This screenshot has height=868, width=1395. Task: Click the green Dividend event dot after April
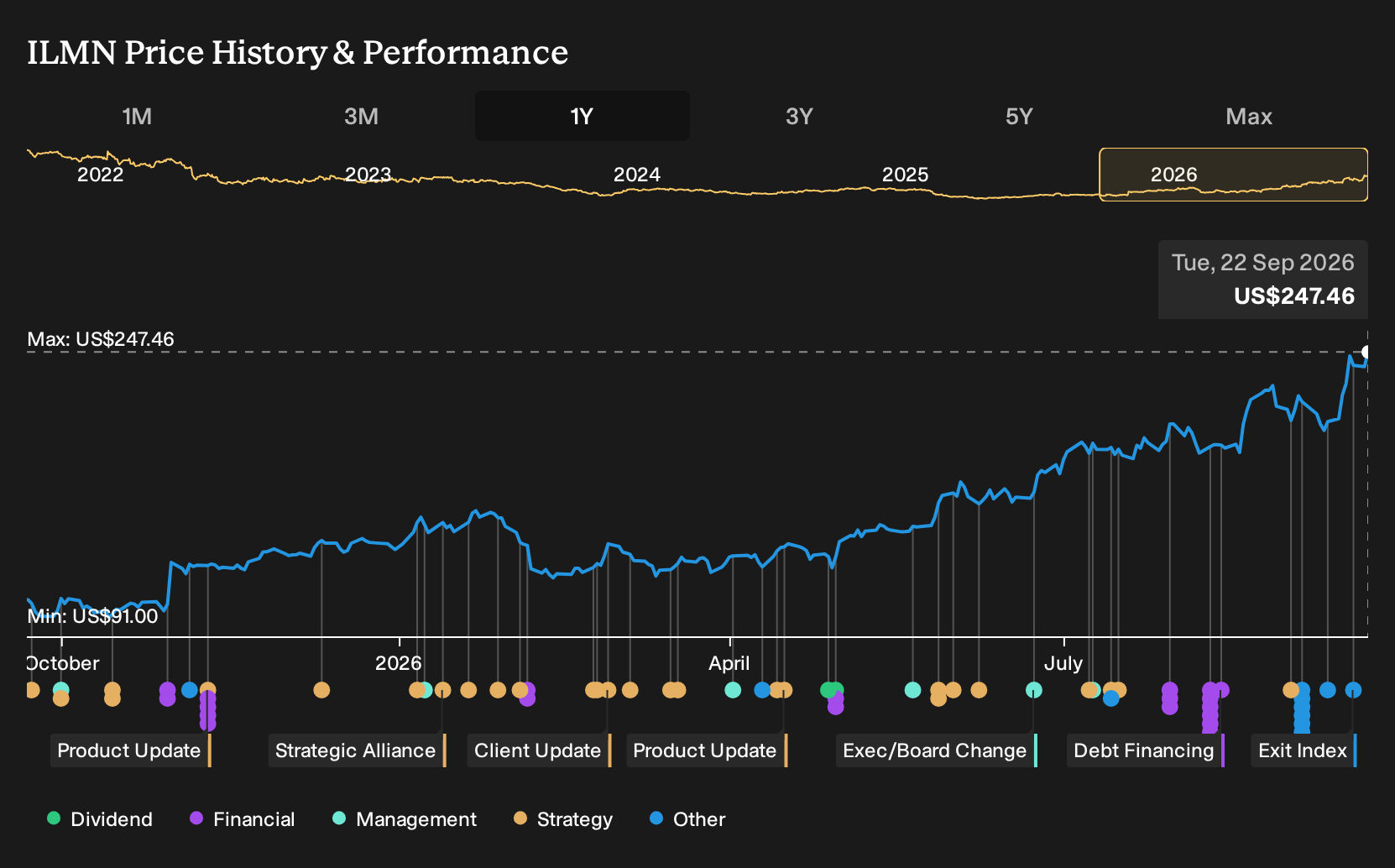(828, 690)
